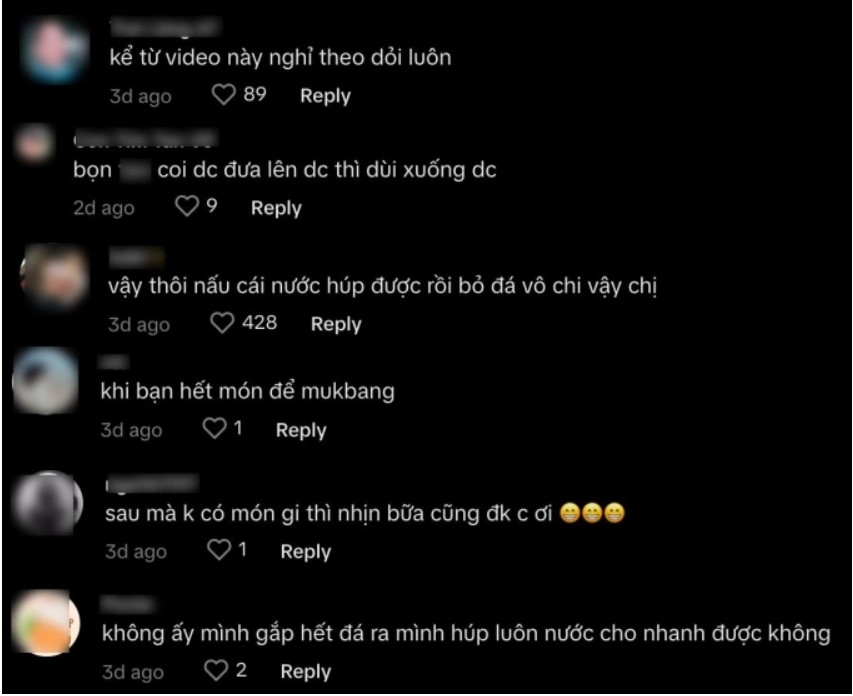Reply to 'vậy thôi nấu cái nước' comment

(336, 324)
